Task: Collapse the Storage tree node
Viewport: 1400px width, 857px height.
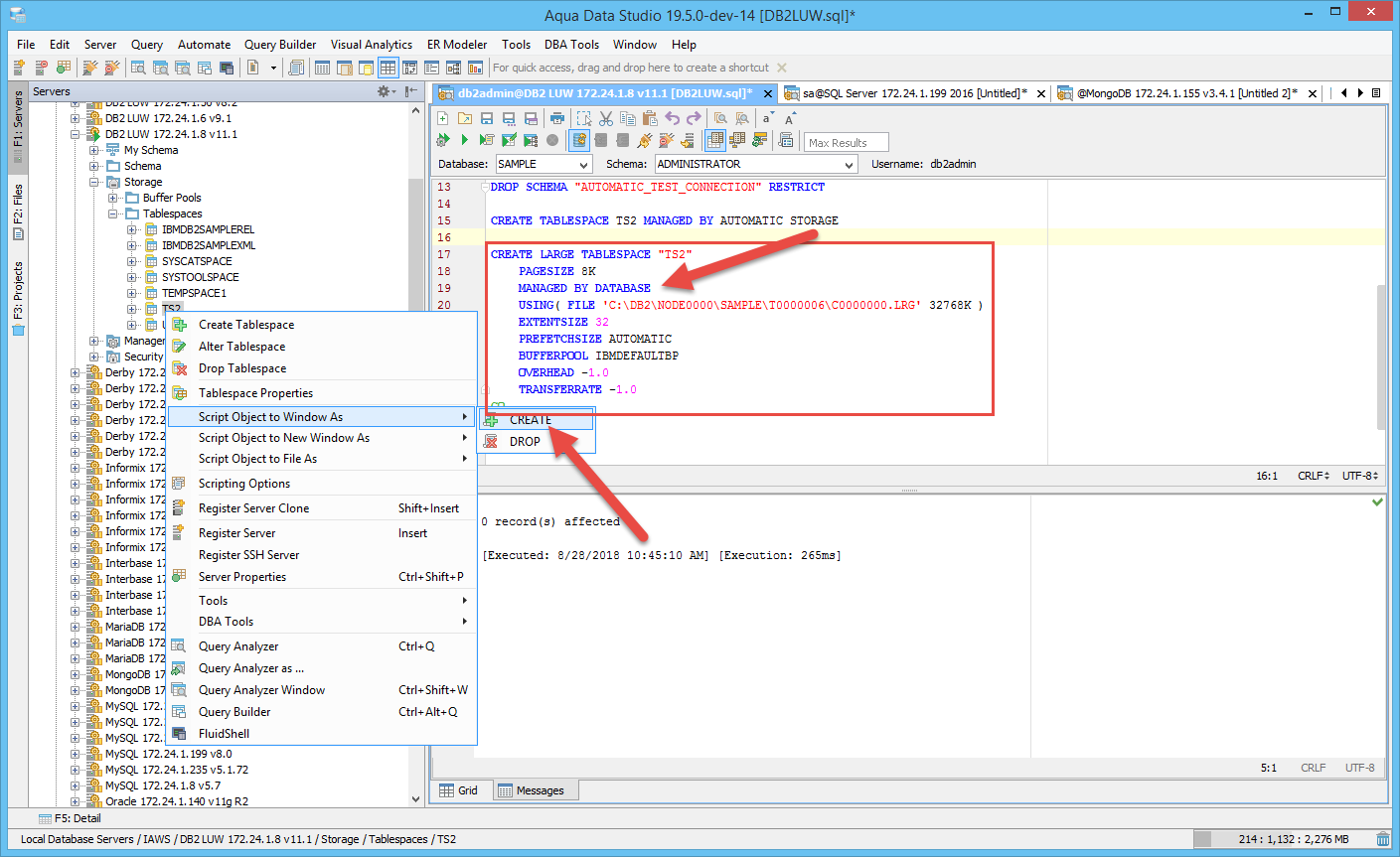Action: 94,182
